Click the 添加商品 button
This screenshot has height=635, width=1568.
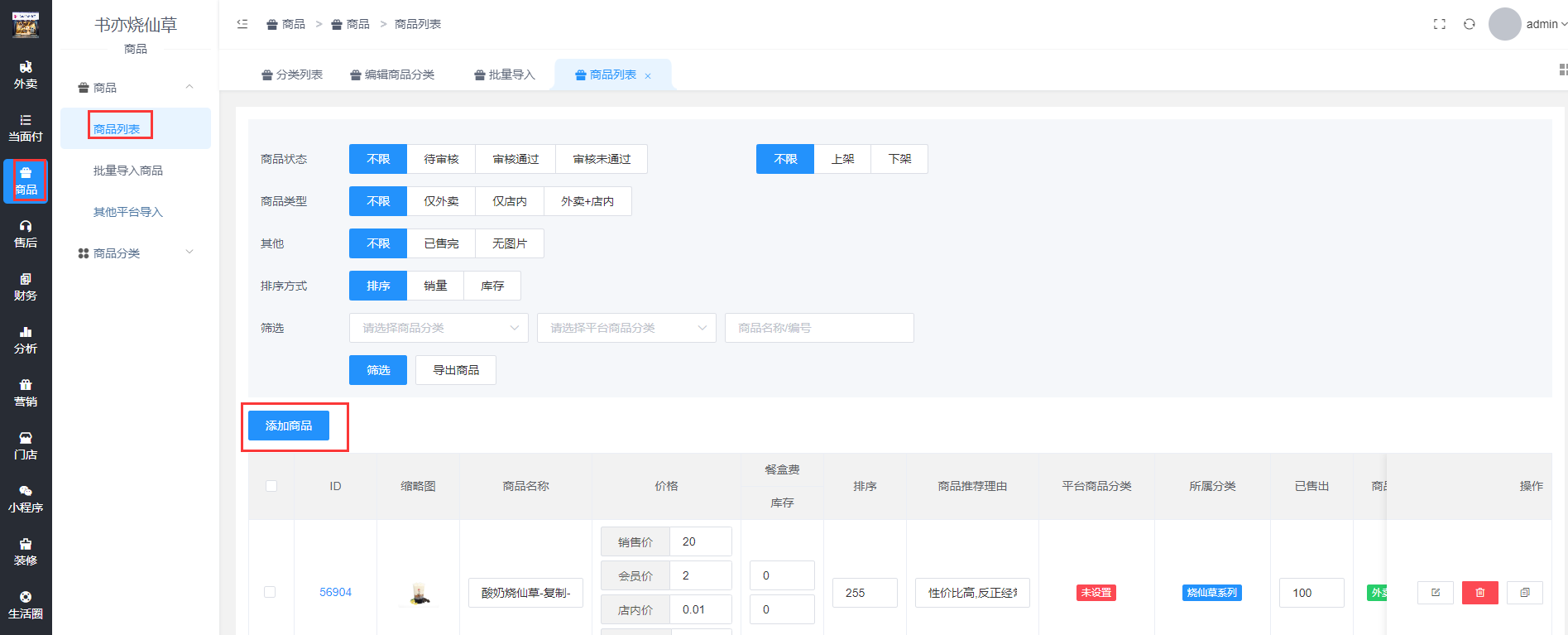point(289,426)
